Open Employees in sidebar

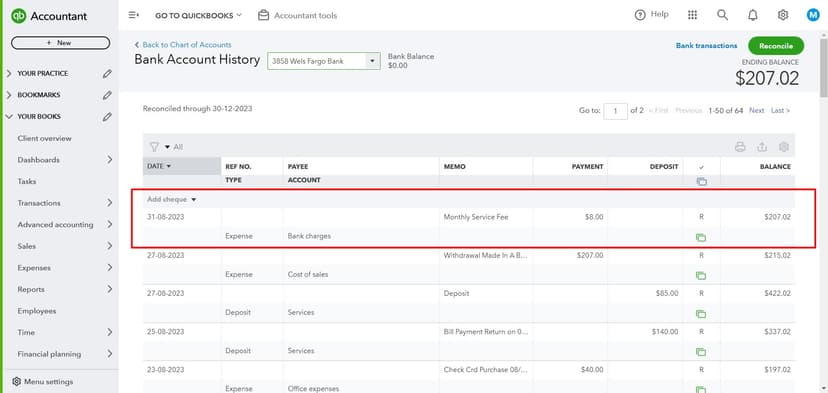[x=36, y=311]
